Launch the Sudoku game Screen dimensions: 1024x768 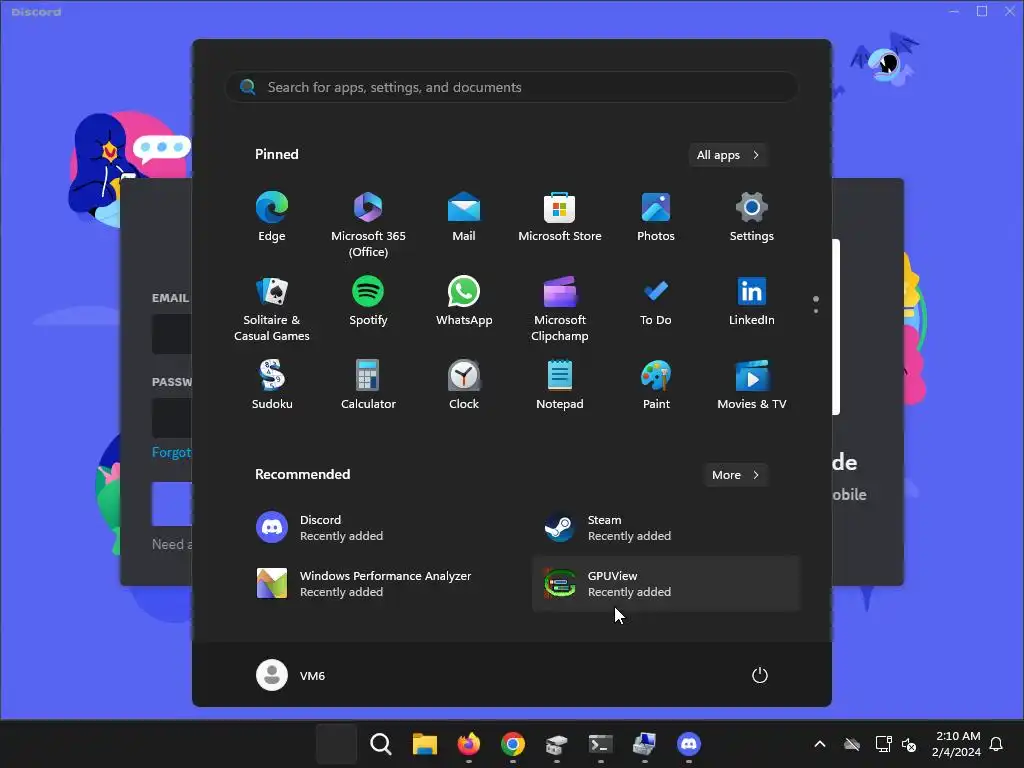[272, 385]
